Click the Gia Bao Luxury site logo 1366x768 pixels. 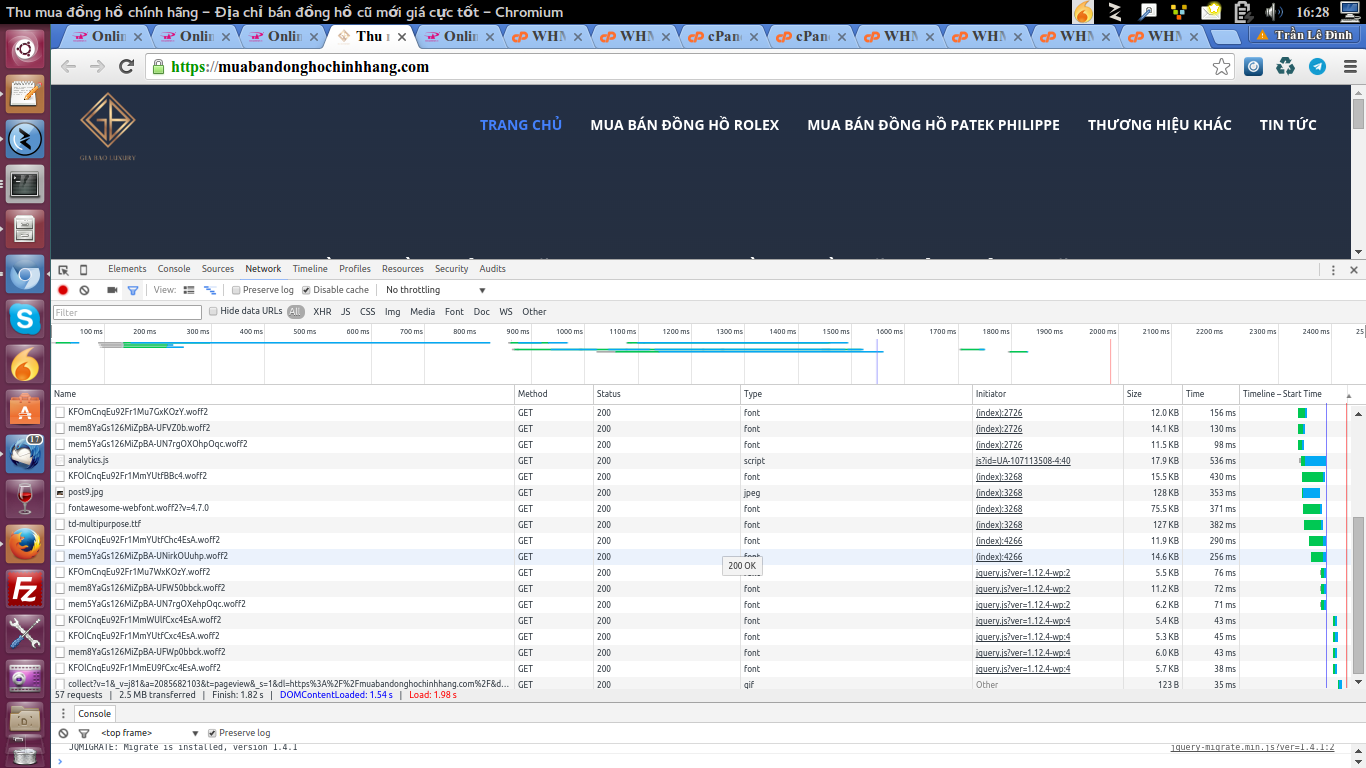coord(108,127)
